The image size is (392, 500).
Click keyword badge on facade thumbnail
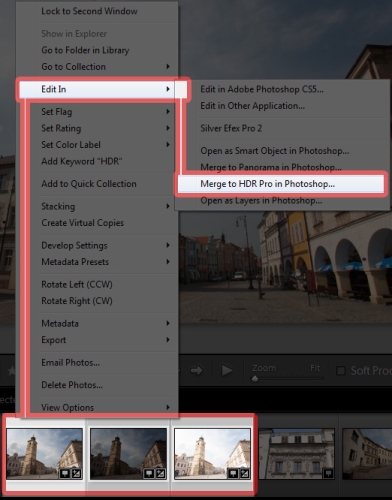pos(328,473)
